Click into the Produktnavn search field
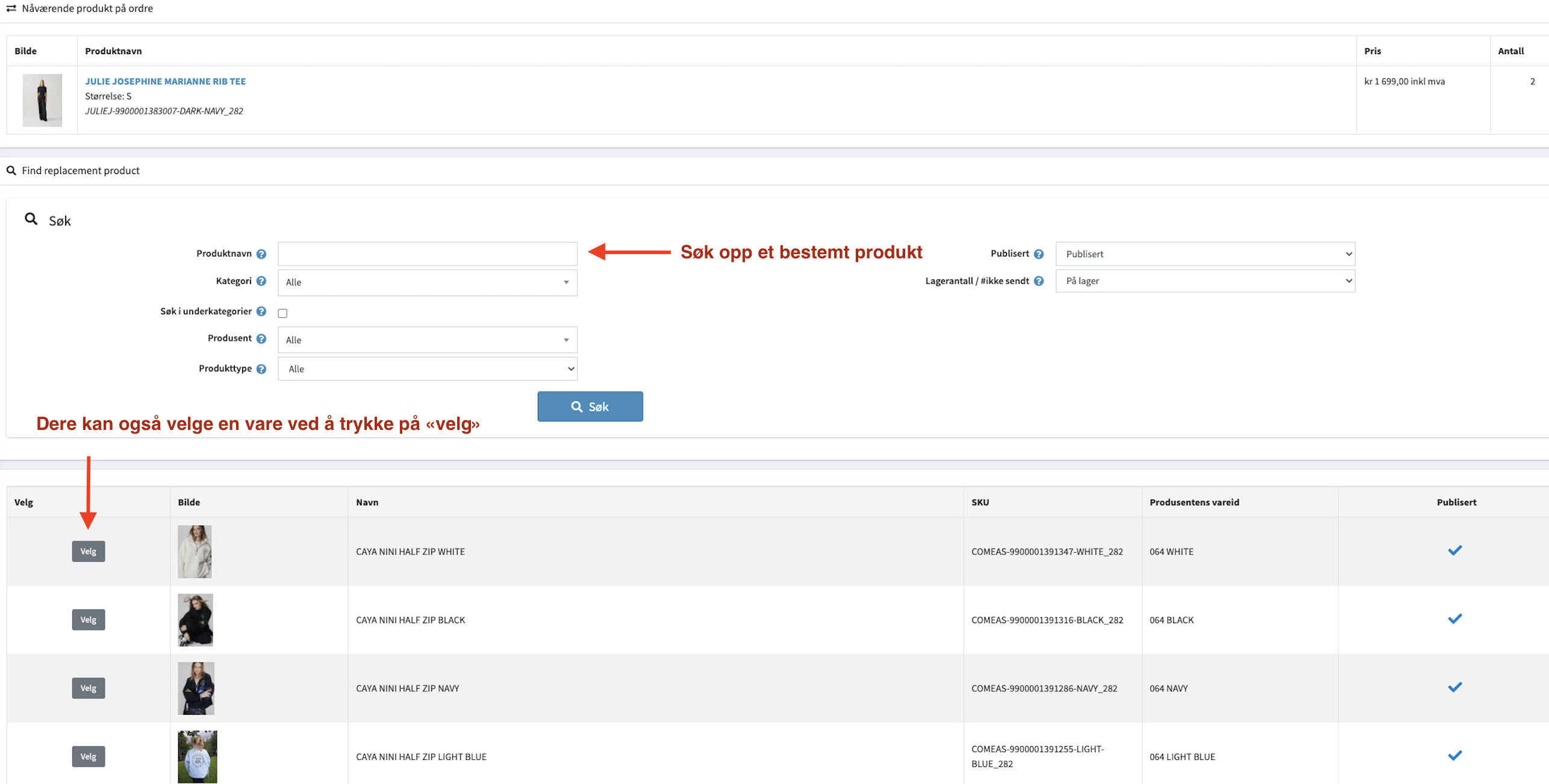1549x784 pixels. (427, 254)
